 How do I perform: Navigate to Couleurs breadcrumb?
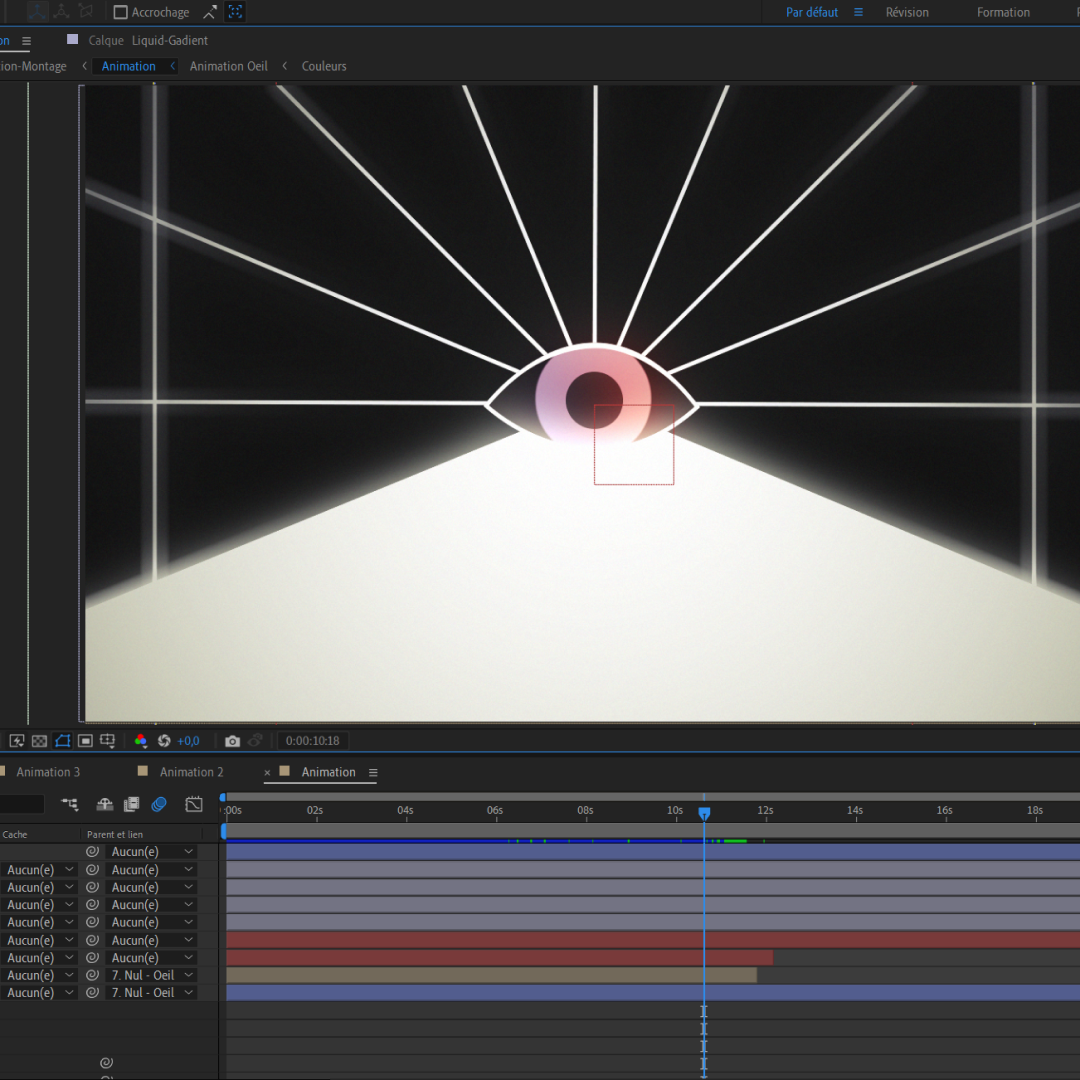coord(324,66)
